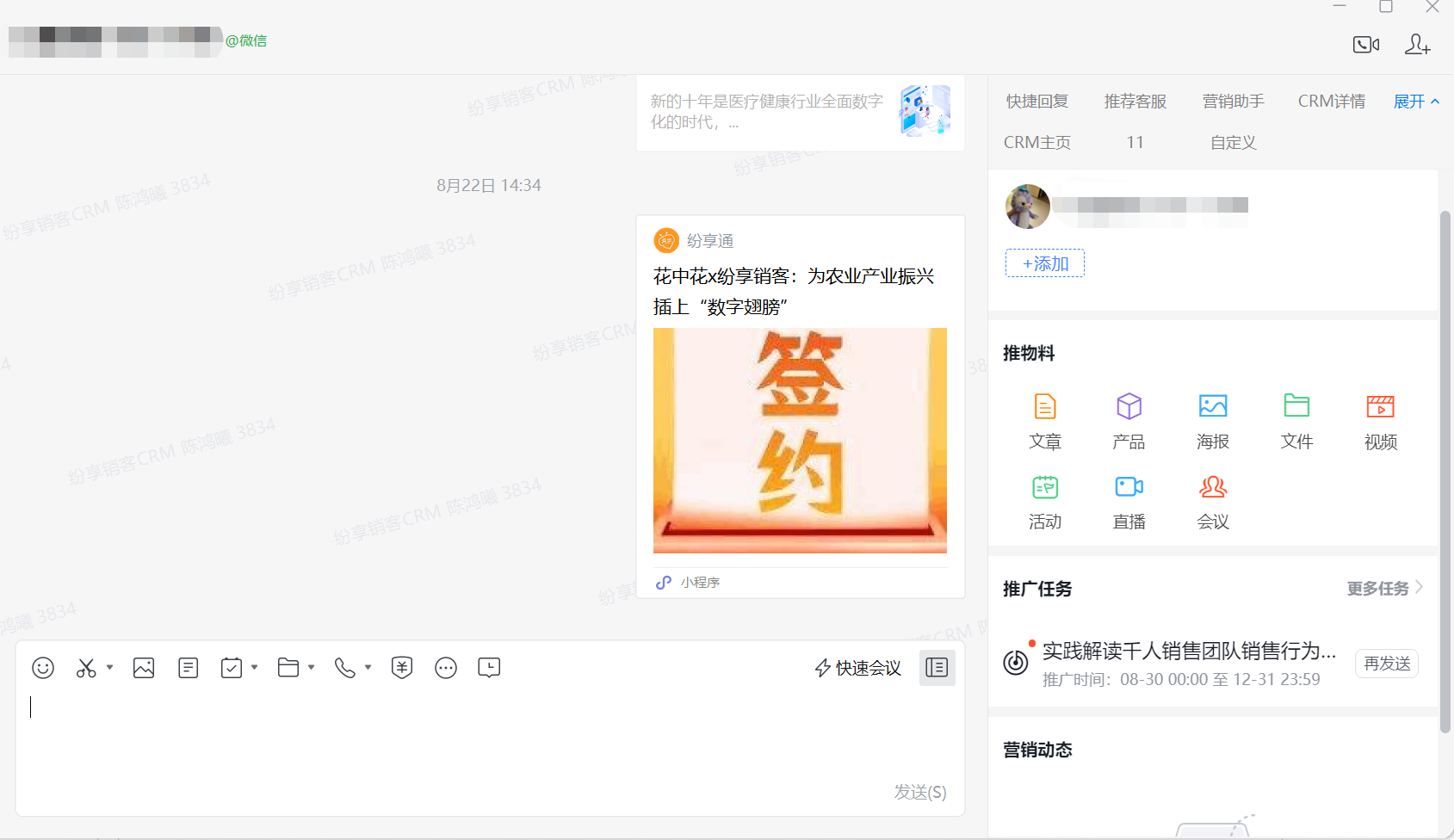1454x840 pixels.
Task: Click the +添加 tag button
Action: 1045,263
